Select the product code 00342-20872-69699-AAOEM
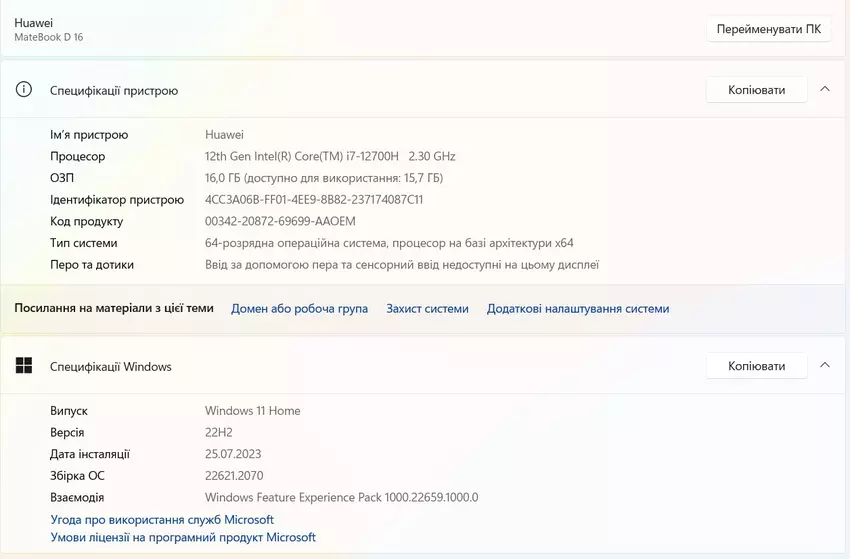This screenshot has width=850, height=559. point(280,222)
